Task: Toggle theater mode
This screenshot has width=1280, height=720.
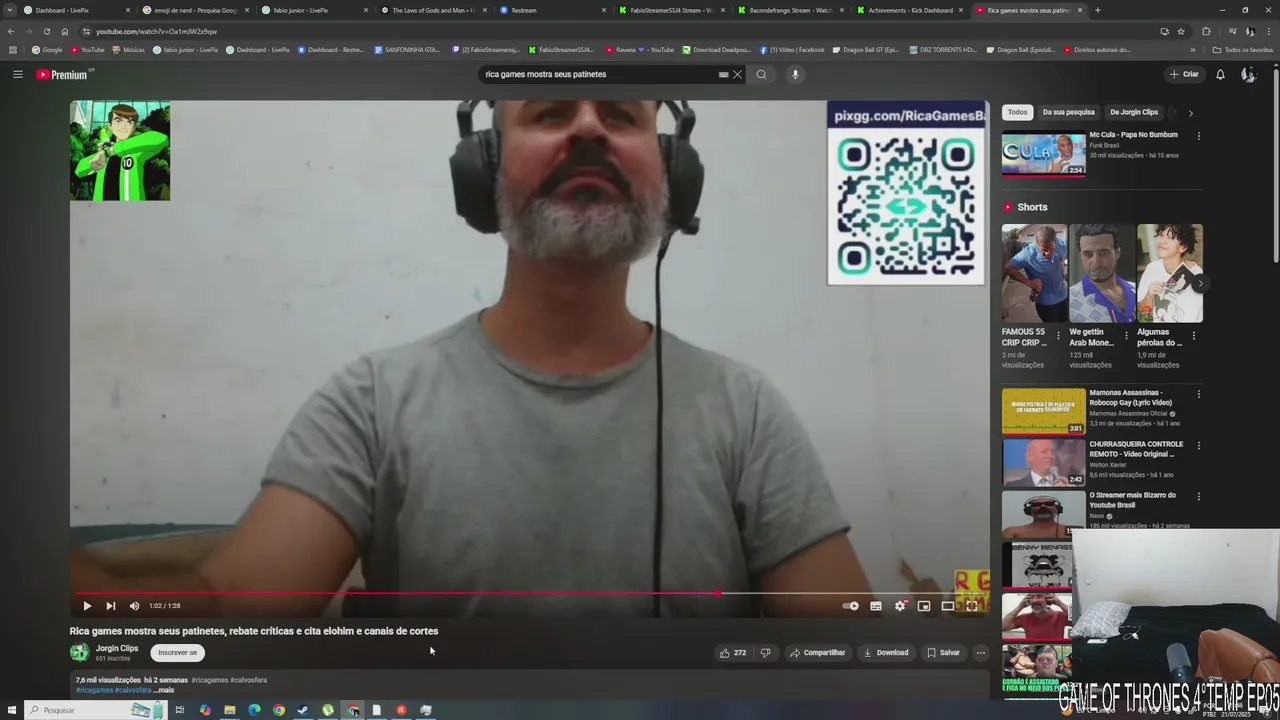Action: (x=948, y=605)
